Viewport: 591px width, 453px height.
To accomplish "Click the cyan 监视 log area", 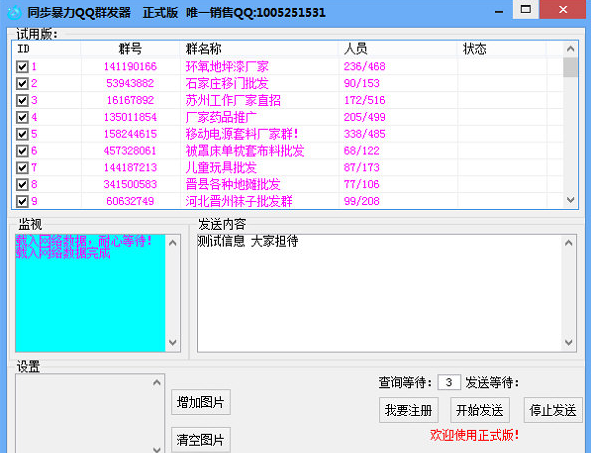I will 90,294.
